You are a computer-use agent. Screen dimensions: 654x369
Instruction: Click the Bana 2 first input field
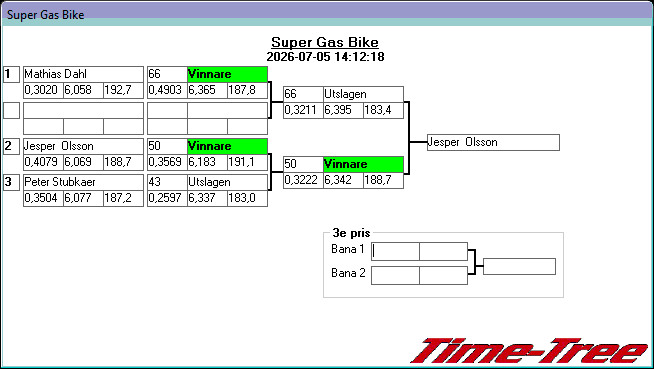[395, 276]
